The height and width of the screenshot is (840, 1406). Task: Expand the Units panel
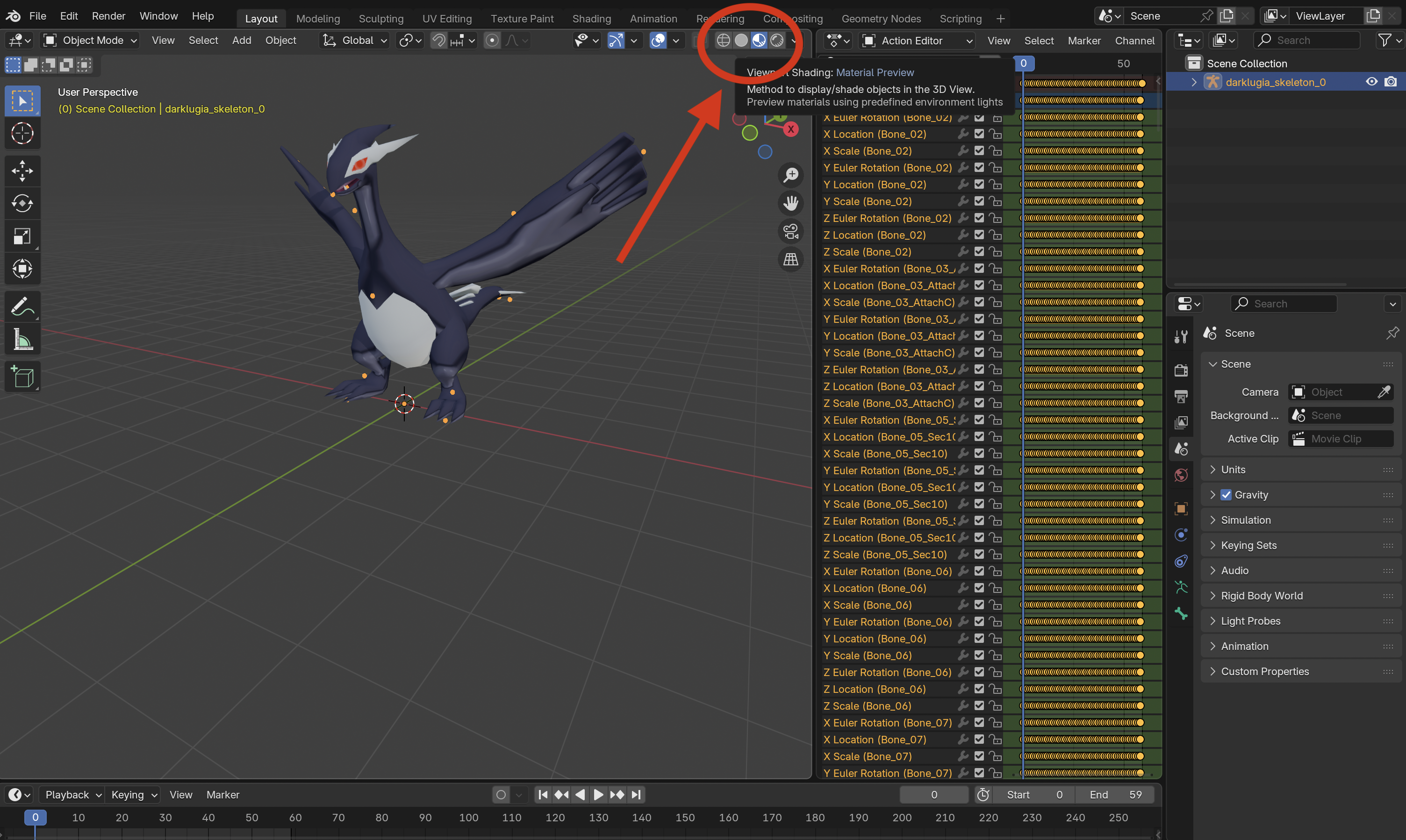click(1301, 470)
